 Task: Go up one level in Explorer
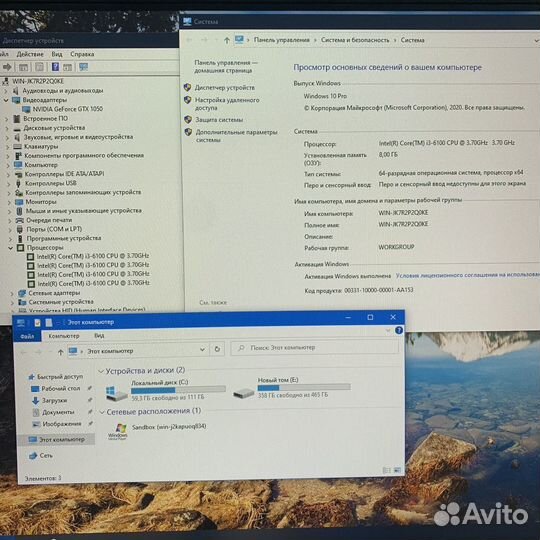[61, 352]
